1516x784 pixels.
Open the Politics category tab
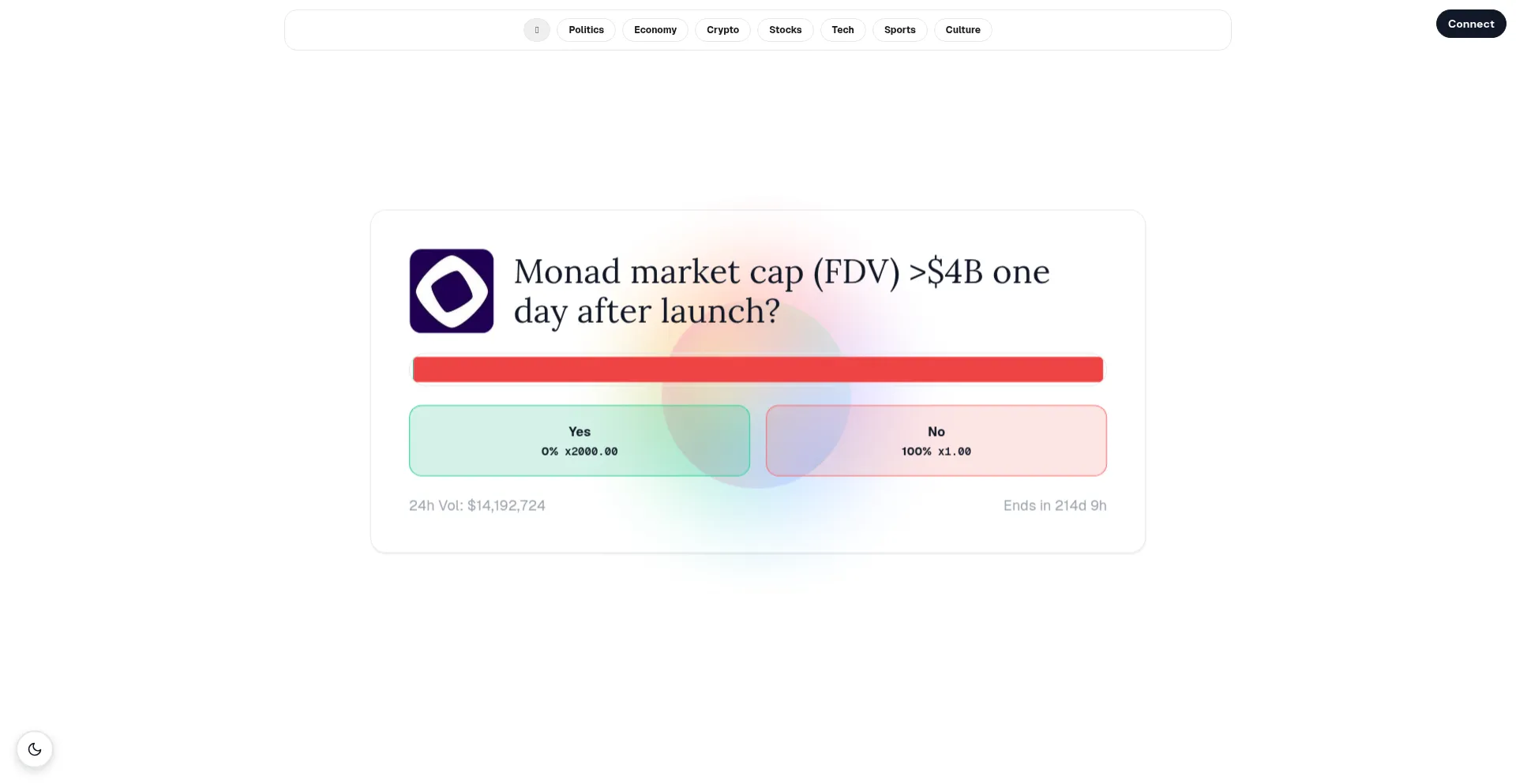pos(586,30)
